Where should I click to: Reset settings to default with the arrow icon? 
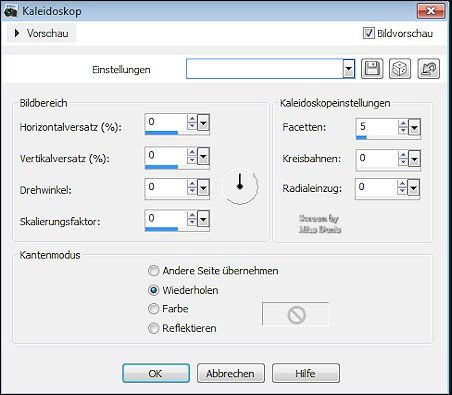(428, 69)
